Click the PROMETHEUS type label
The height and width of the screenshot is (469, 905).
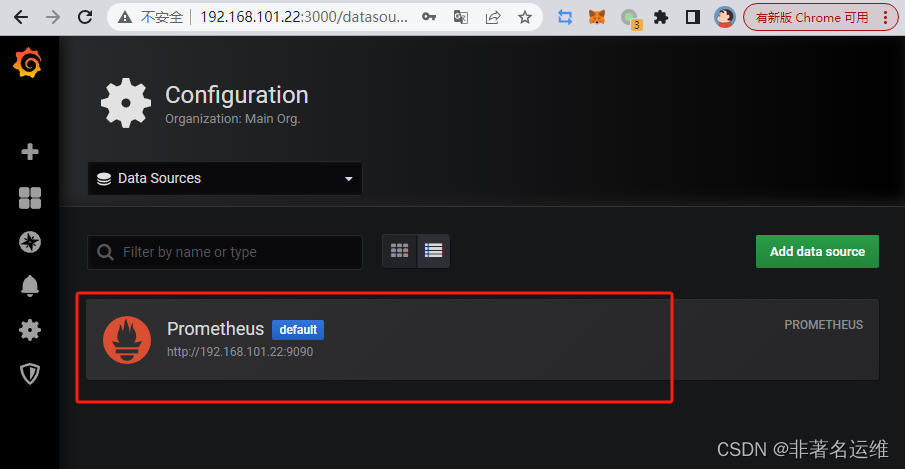point(824,325)
